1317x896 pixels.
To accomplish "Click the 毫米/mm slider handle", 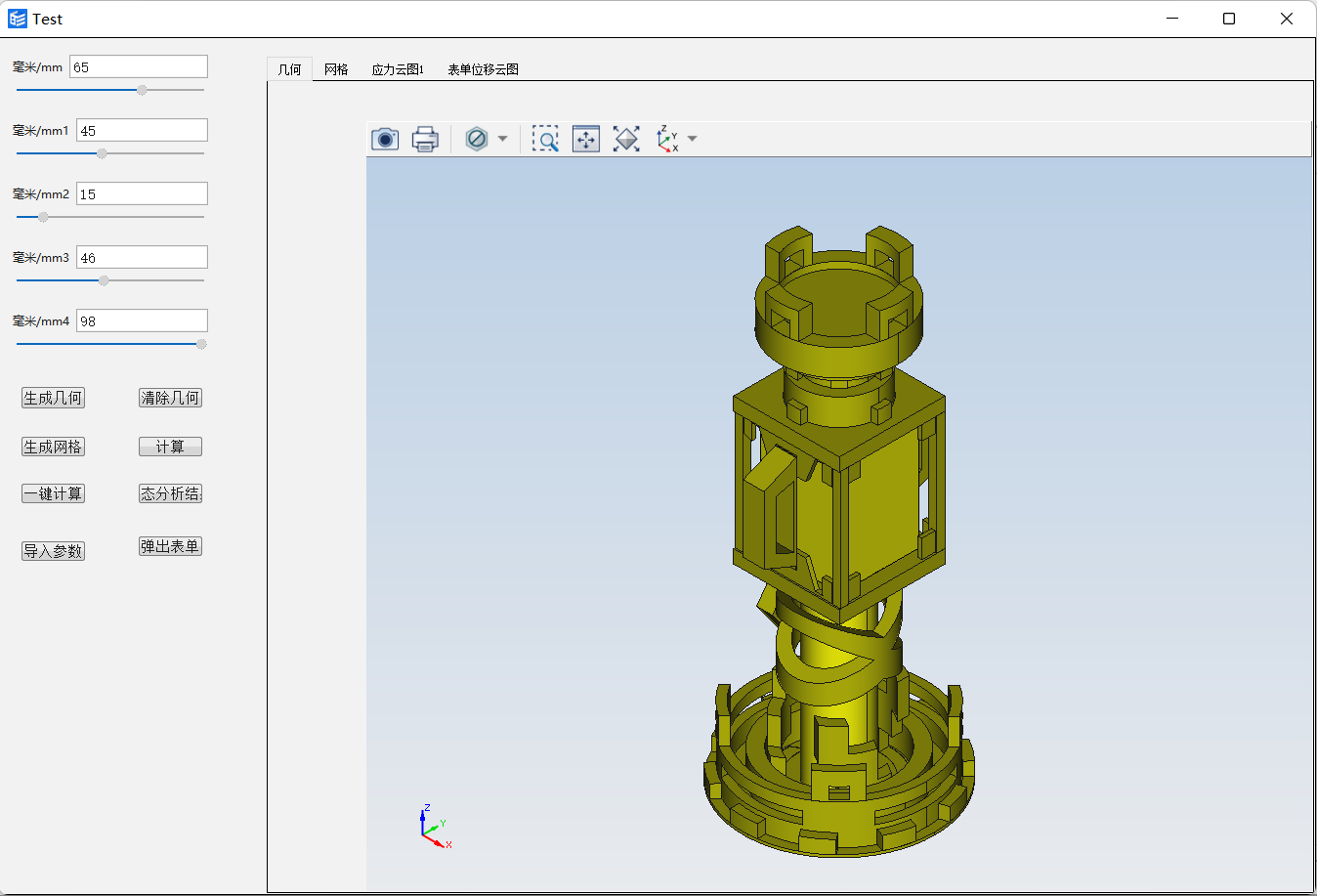I will [142, 90].
